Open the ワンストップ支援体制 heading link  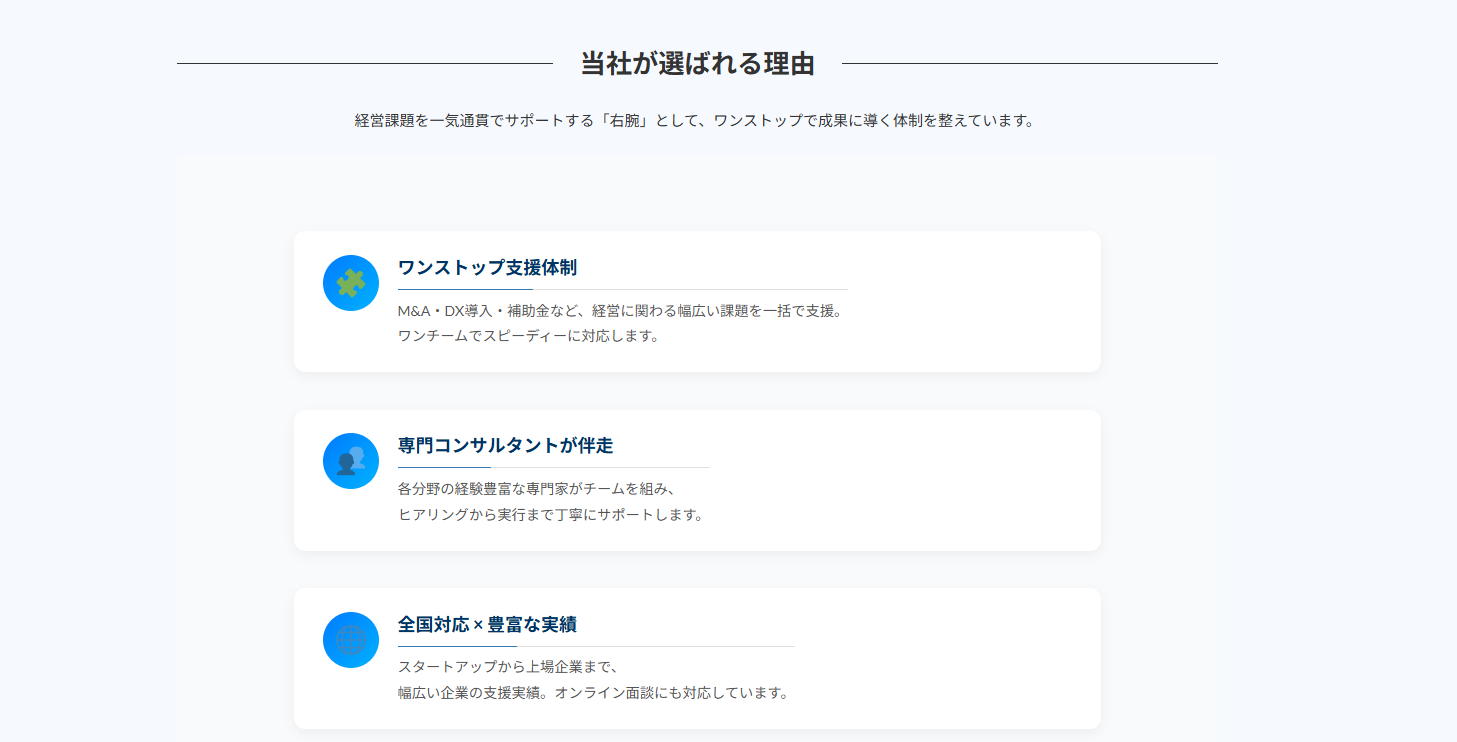(487, 268)
